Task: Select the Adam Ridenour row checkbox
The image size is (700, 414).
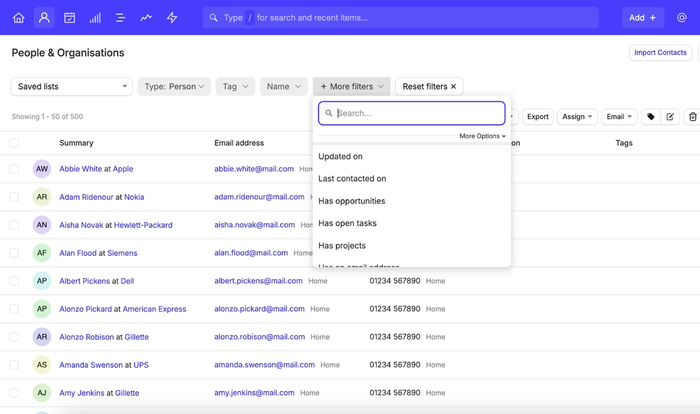Action: point(14,197)
